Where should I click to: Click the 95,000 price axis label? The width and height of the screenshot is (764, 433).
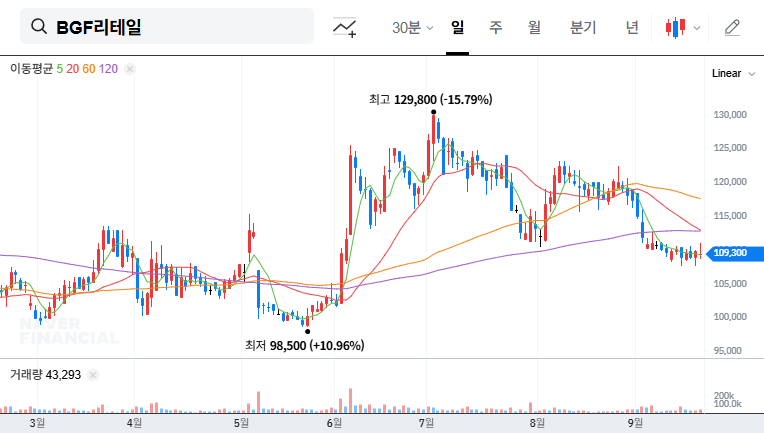(727, 351)
